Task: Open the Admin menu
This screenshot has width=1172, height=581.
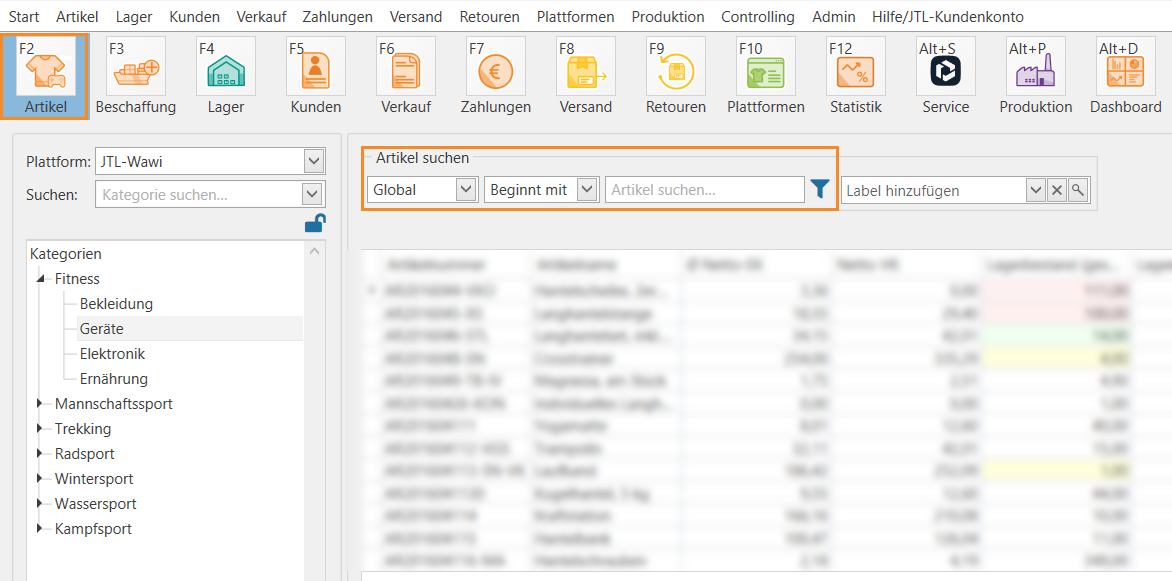Action: (x=833, y=17)
